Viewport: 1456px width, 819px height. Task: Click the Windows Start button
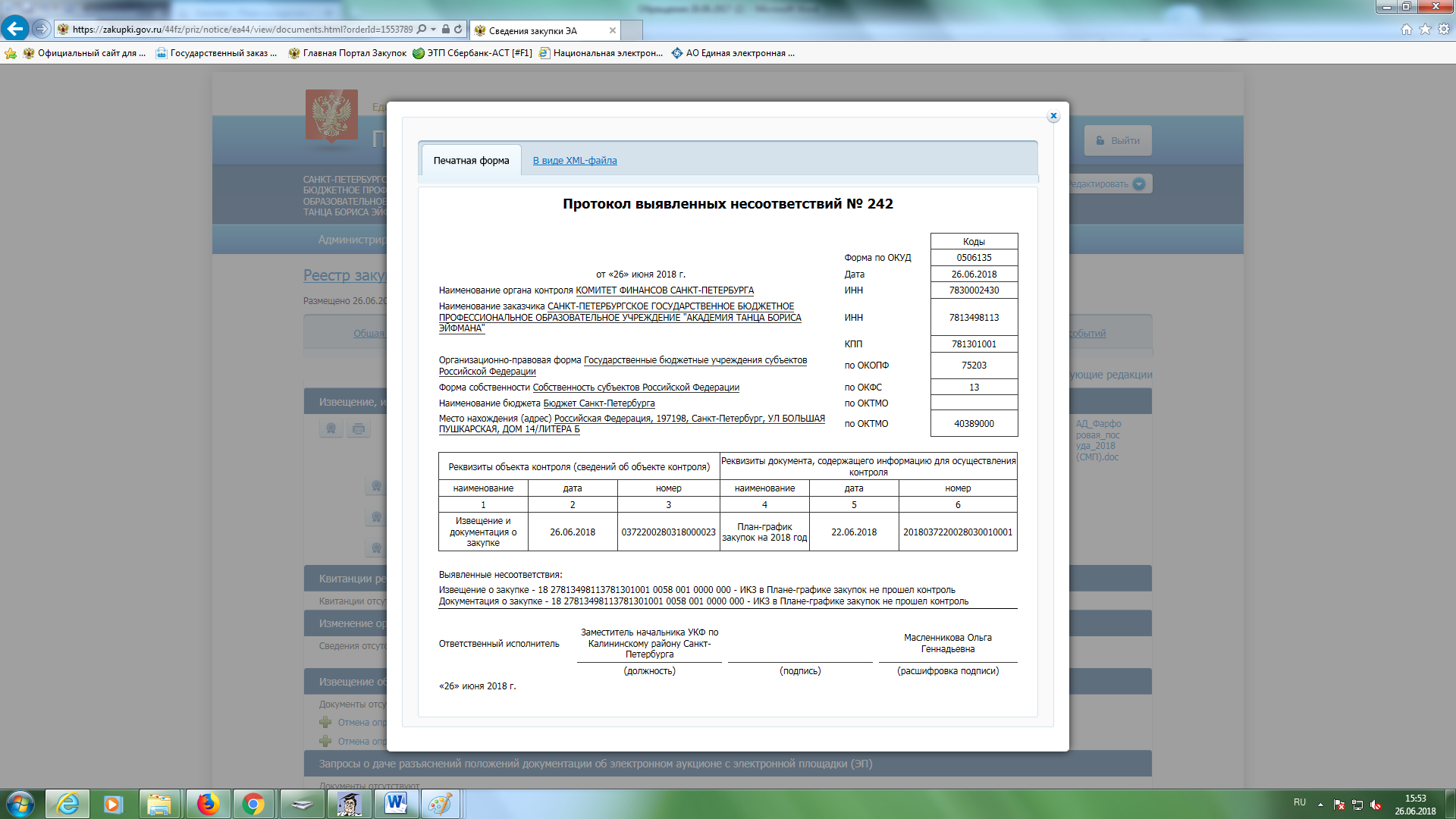pyautogui.click(x=20, y=804)
